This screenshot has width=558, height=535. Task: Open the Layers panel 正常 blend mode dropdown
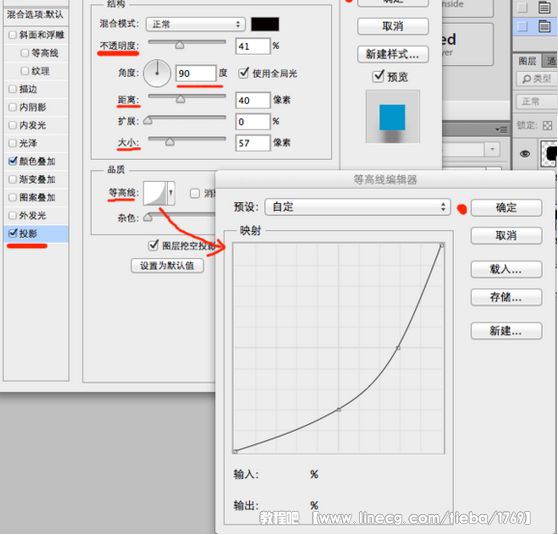point(536,102)
